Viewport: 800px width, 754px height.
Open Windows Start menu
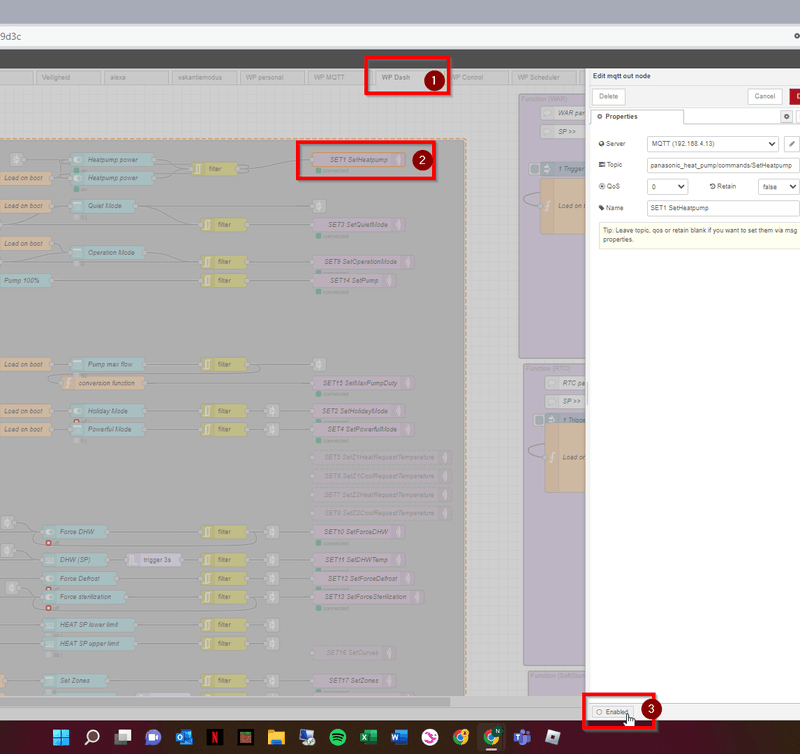tap(61, 737)
